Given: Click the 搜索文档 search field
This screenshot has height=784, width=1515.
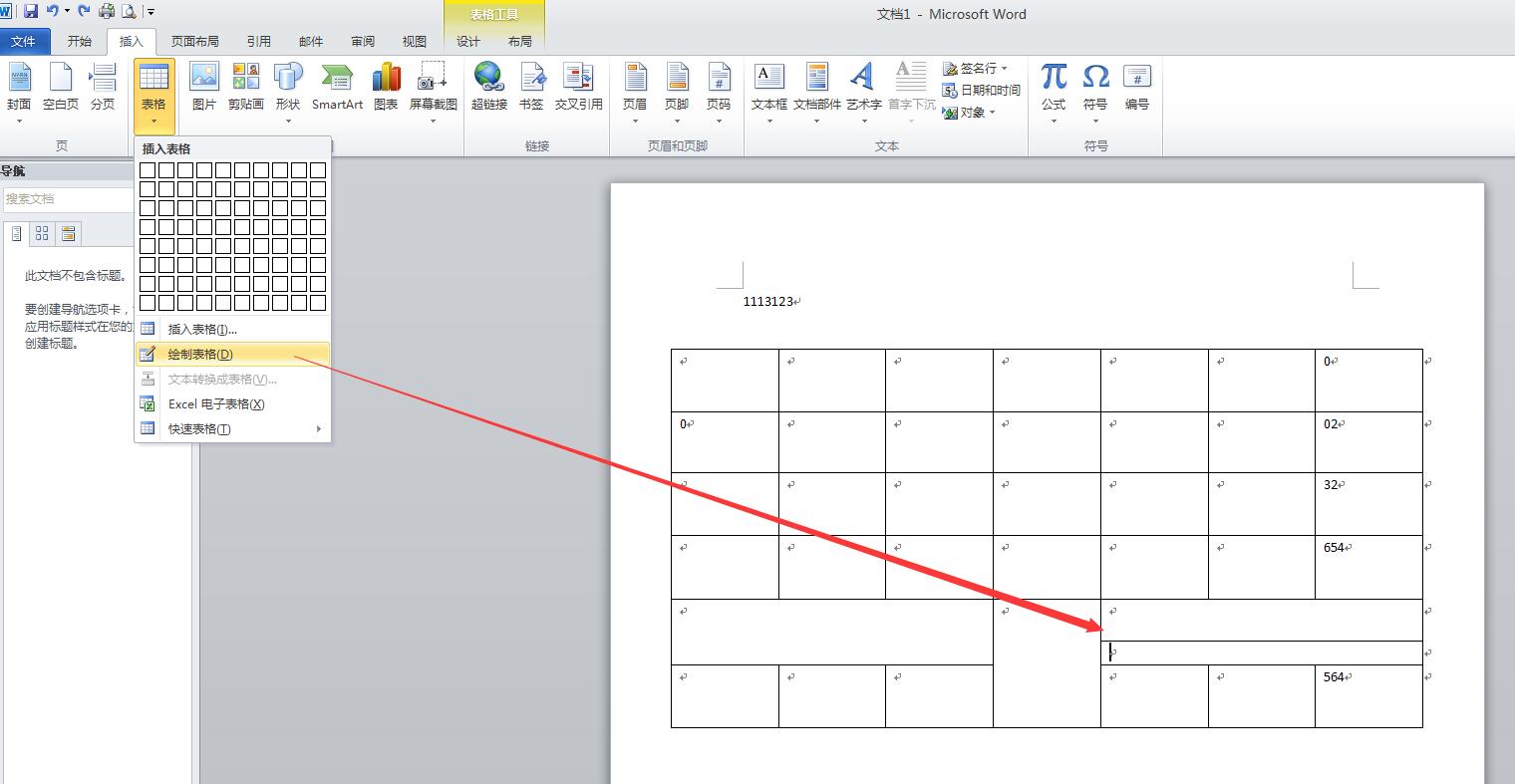Looking at the screenshot, I should [x=68, y=199].
